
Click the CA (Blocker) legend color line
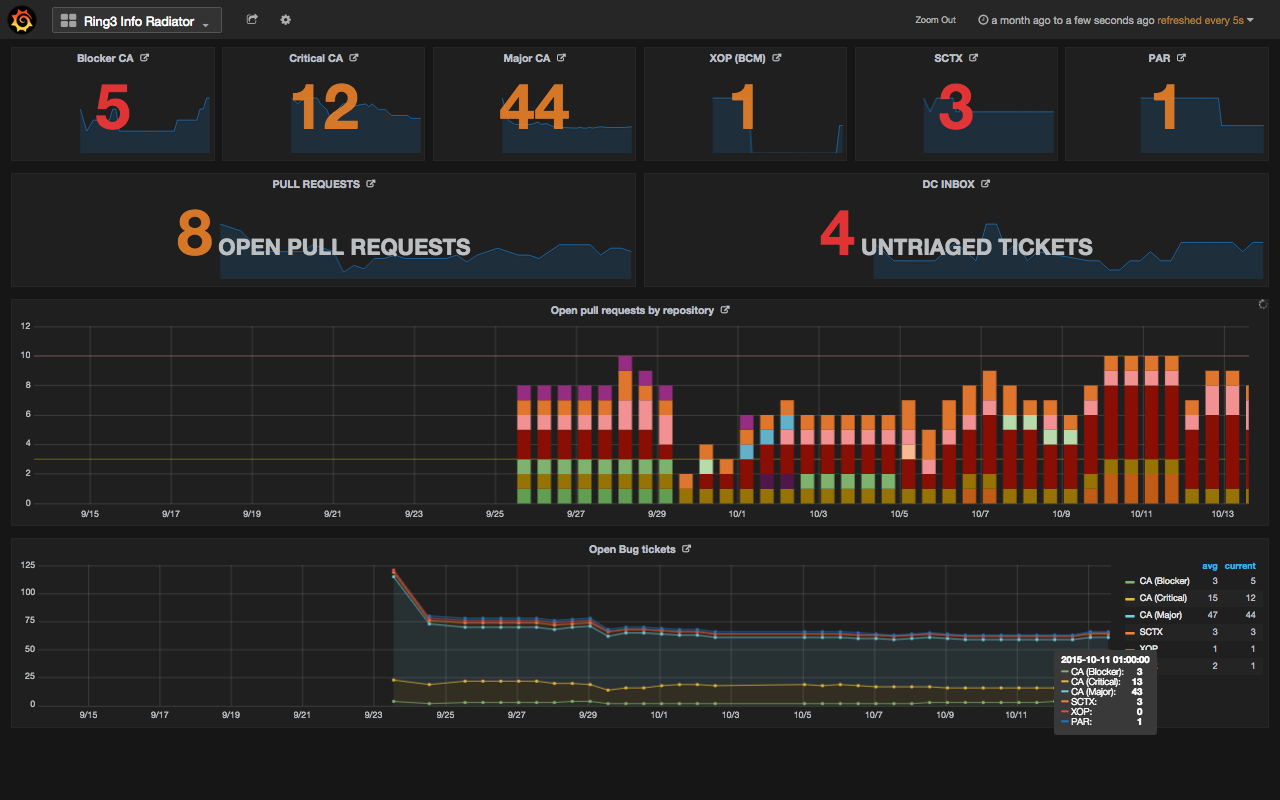1130,581
